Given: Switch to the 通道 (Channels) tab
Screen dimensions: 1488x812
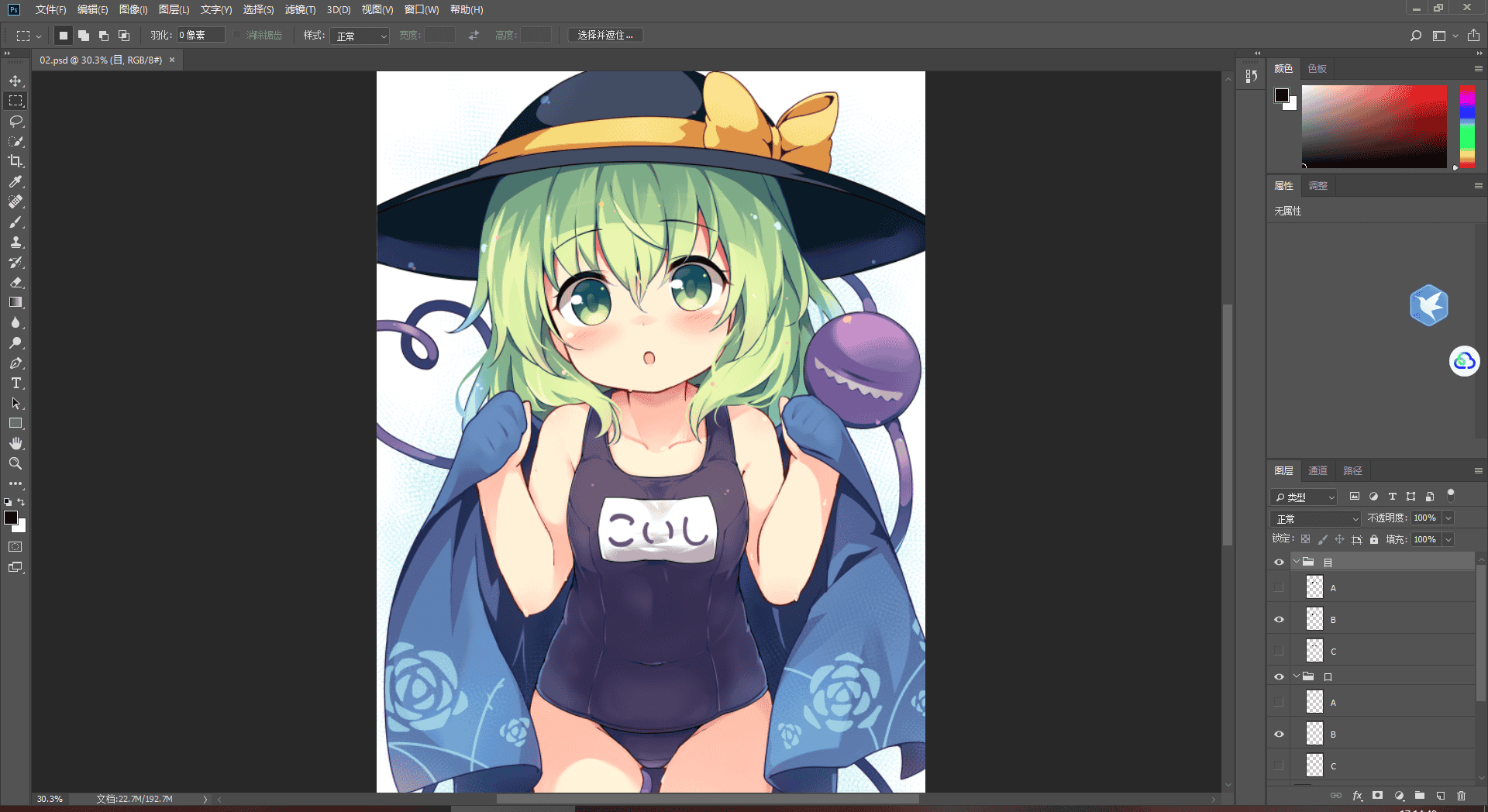Looking at the screenshot, I should point(1317,470).
